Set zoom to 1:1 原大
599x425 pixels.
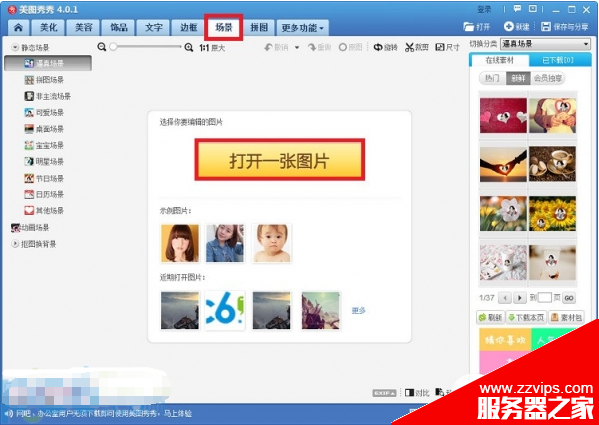tap(212, 48)
